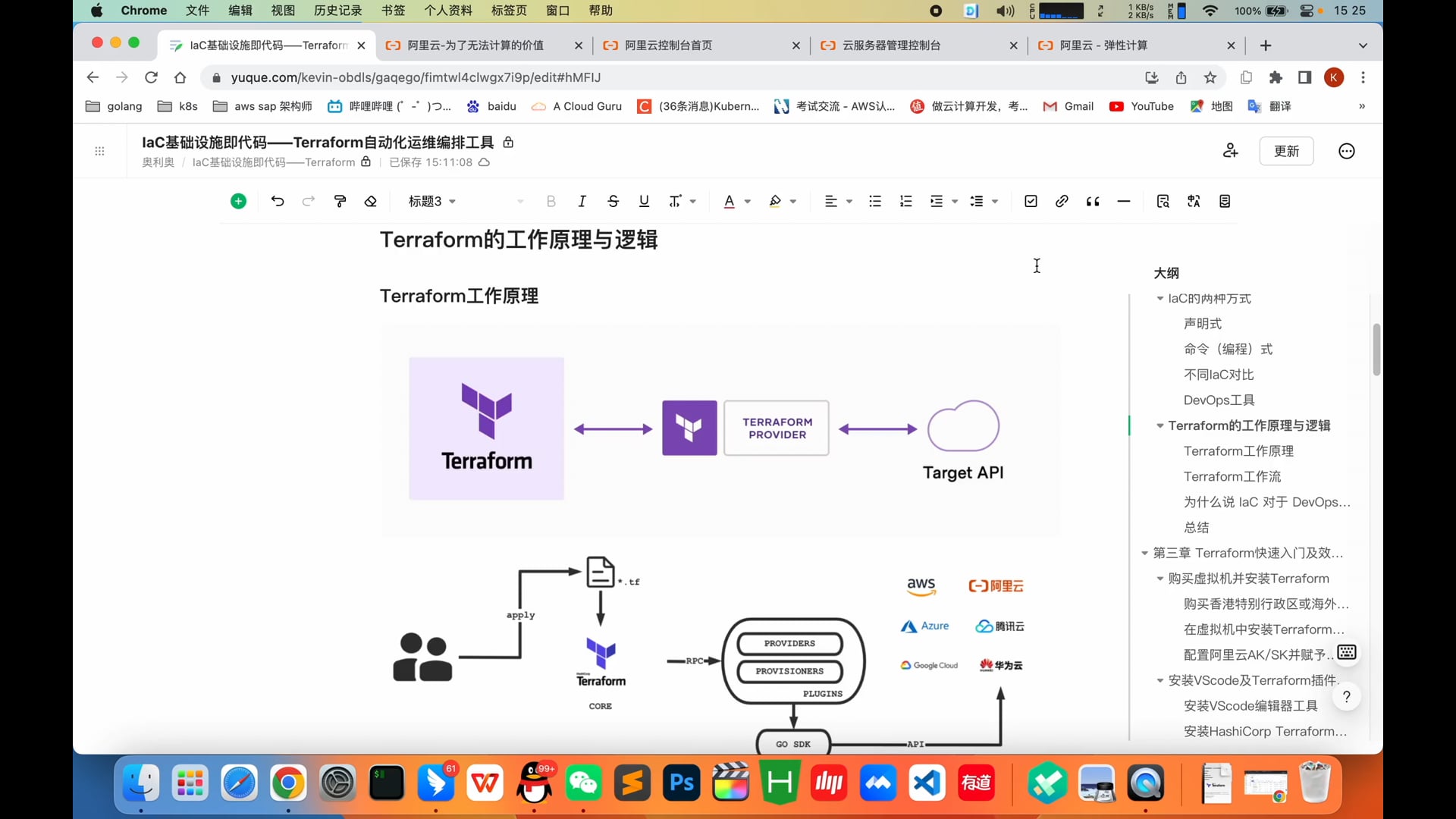1456x819 pixels.
Task: Open find and replace
Action: pyautogui.click(x=1163, y=201)
